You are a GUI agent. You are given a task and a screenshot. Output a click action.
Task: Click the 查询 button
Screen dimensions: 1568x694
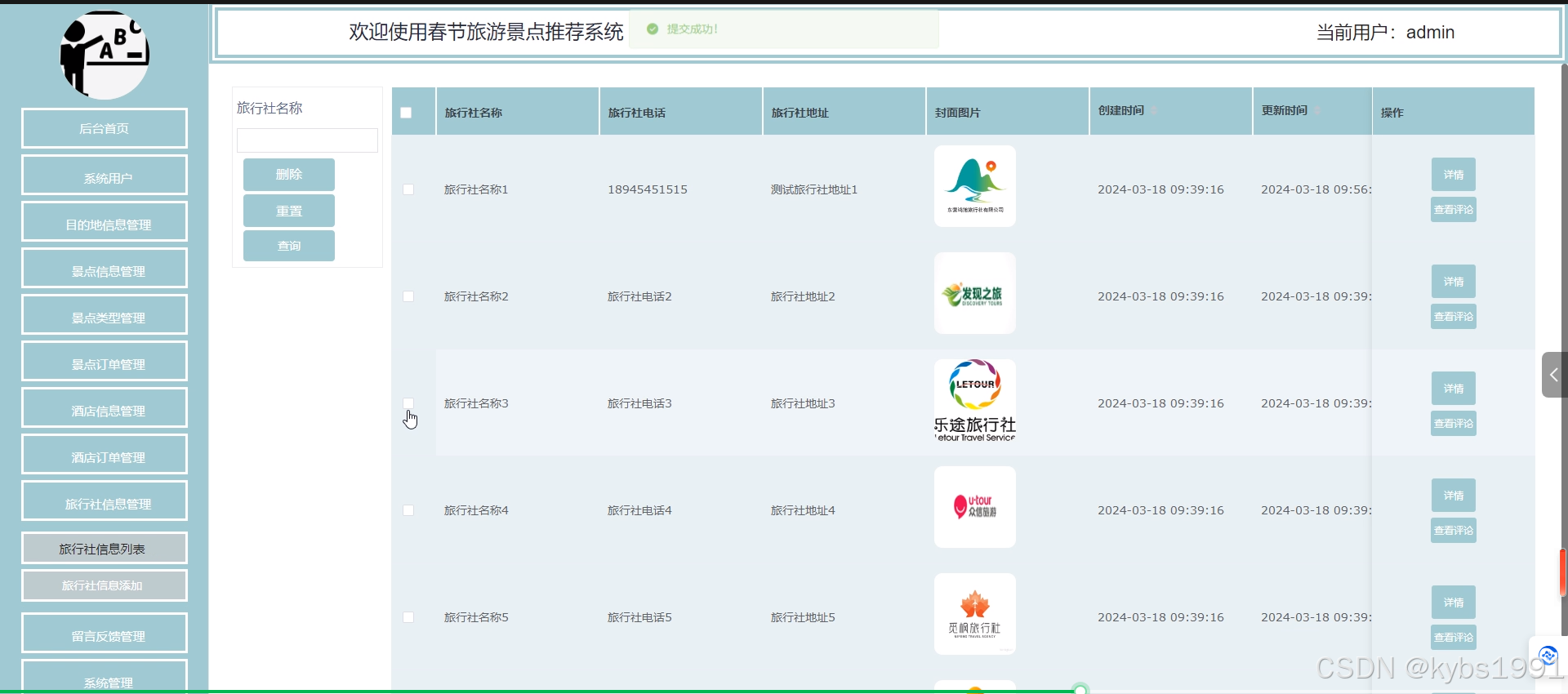point(289,246)
